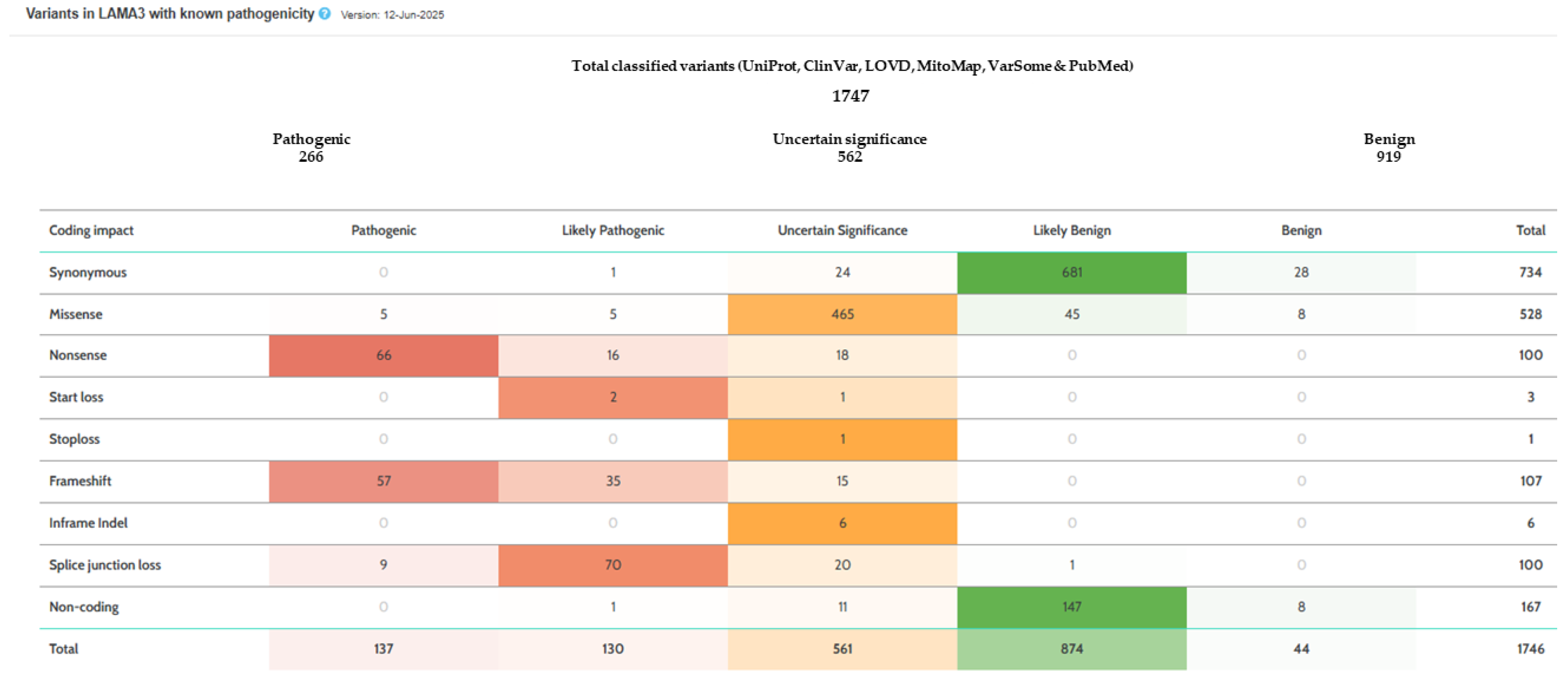Click the Total Likely Benign cell 874
The width and height of the screenshot is (1568, 680).
1071,649
